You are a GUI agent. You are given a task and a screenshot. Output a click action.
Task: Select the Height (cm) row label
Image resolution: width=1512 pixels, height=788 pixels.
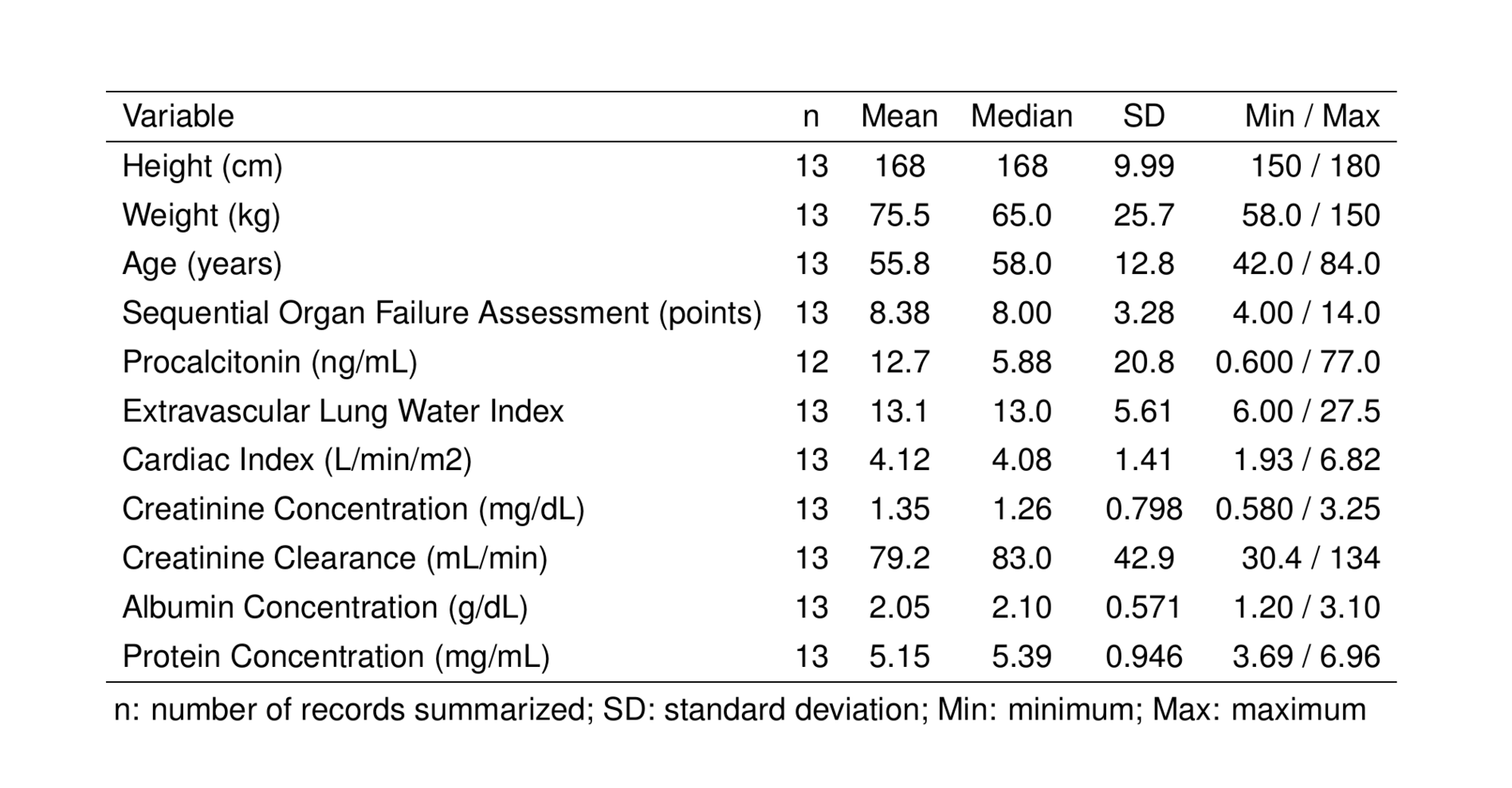pyautogui.click(x=202, y=167)
